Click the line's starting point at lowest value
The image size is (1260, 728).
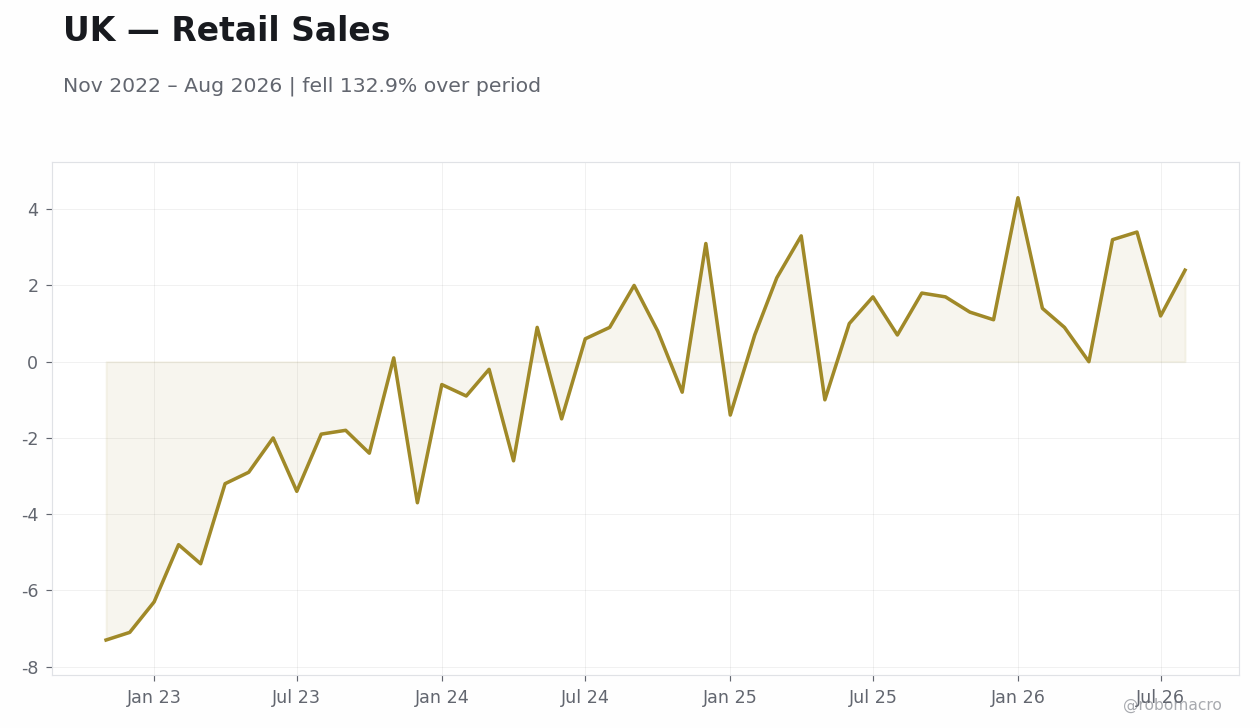pyautogui.click(x=106, y=640)
